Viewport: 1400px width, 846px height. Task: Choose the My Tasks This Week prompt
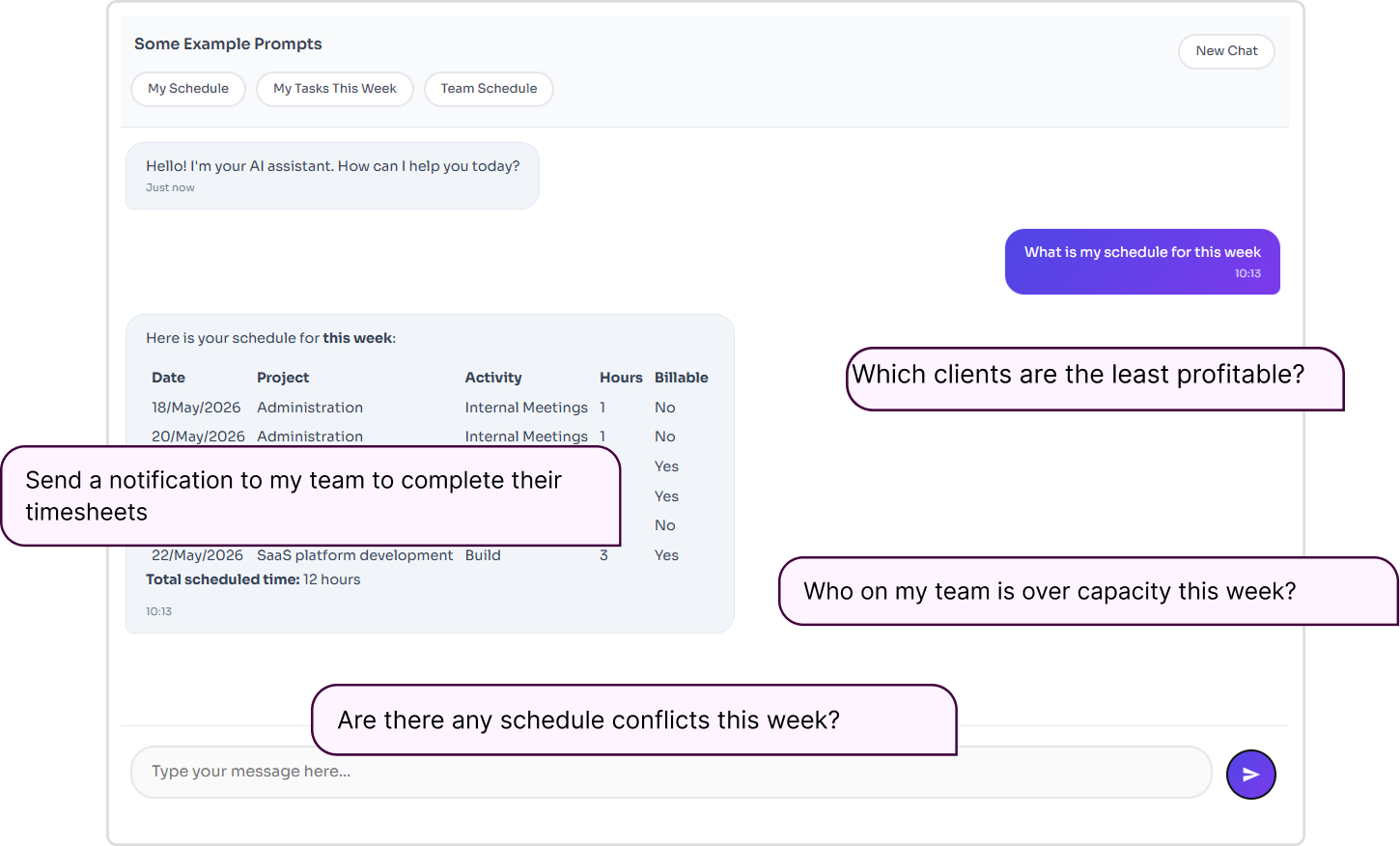pyautogui.click(x=335, y=89)
